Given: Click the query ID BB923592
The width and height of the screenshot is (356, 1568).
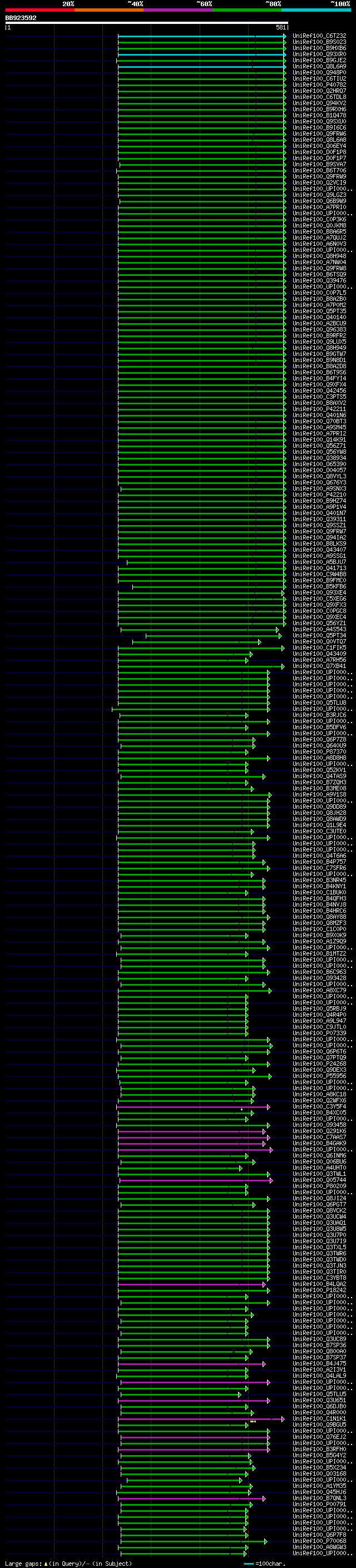Looking at the screenshot, I should click(21, 18).
